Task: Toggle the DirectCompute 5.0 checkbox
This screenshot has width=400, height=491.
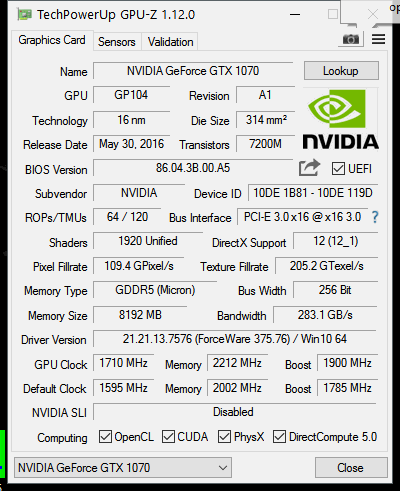Action: pos(279,437)
